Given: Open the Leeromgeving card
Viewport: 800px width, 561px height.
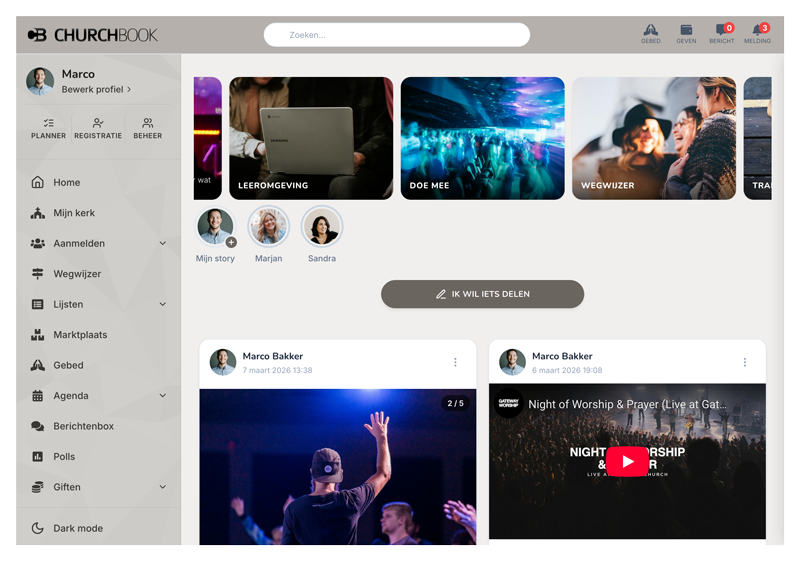Looking at the screenshot, I should pos(311,138).
